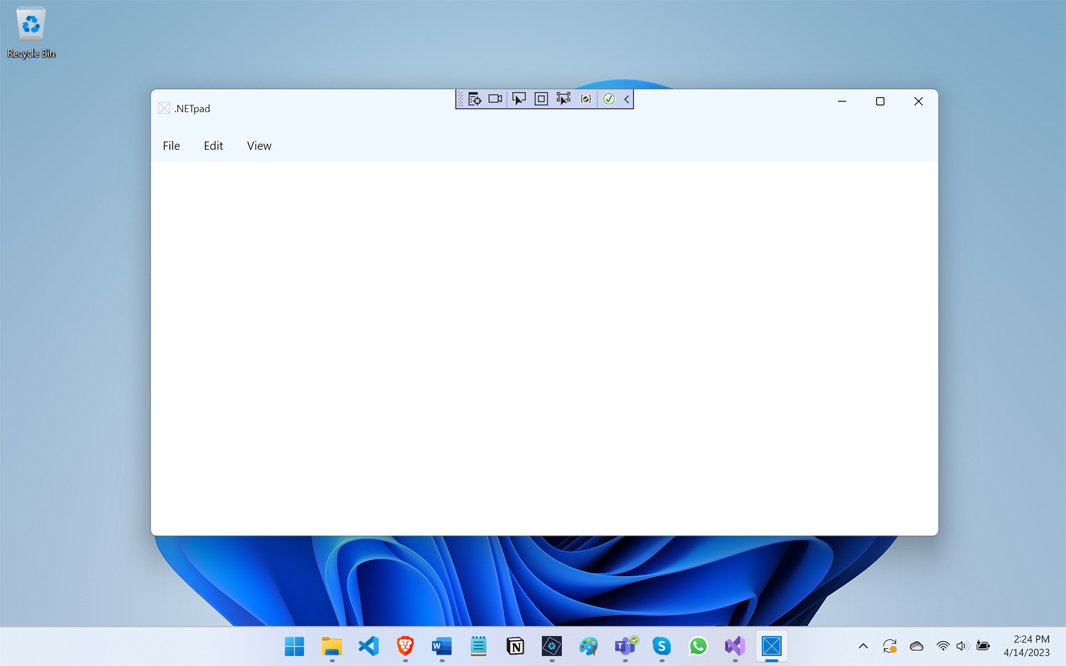Open binding diagnostics curly-braces icon

tap(586, 99)
